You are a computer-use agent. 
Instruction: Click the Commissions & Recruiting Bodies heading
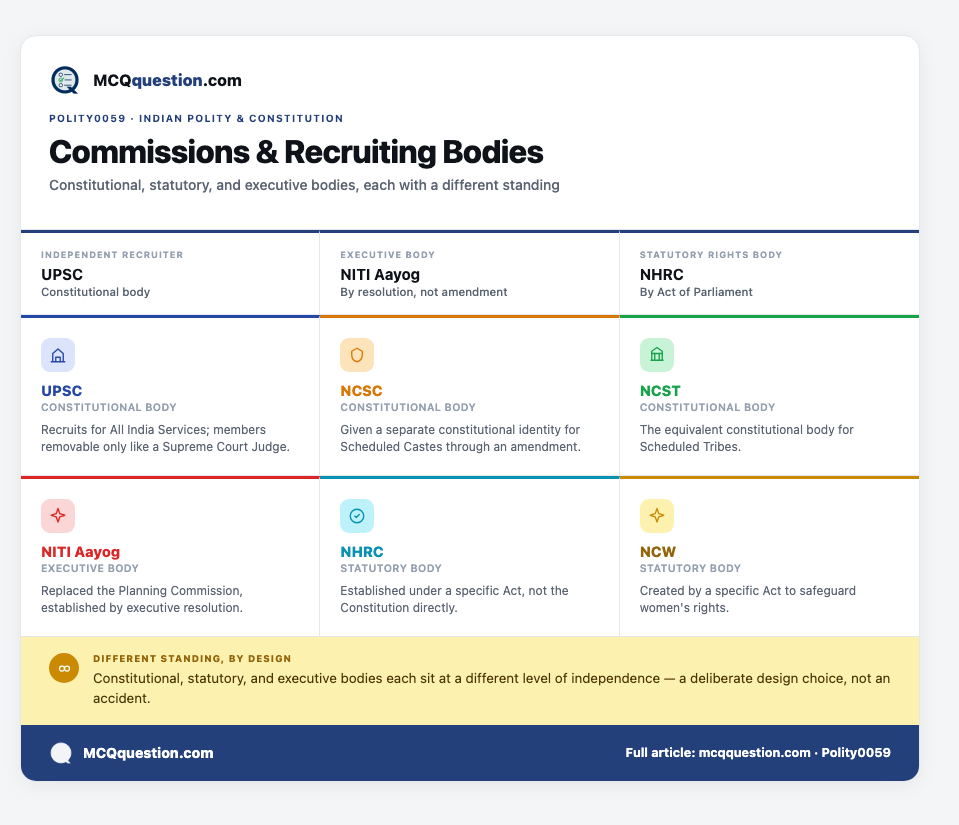pyautogui.click(x=296, y=152)
